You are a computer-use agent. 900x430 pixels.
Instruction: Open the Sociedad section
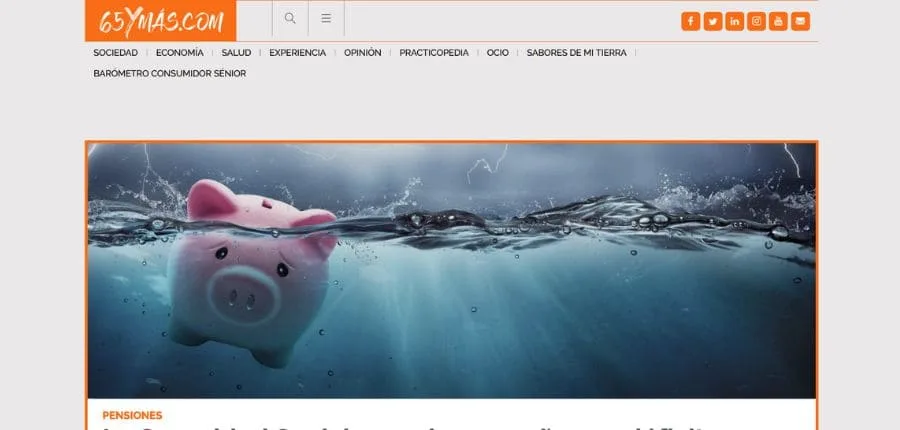click(x=115, y=53)
